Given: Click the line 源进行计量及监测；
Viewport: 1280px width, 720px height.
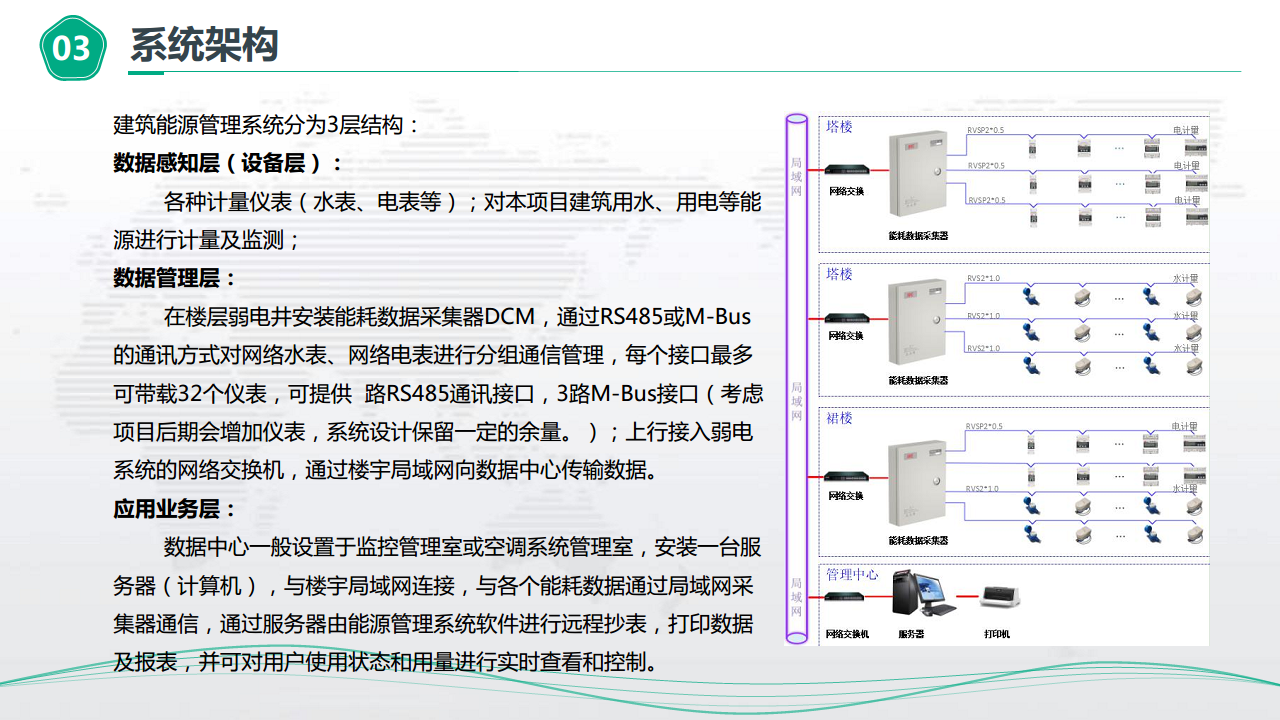Looking at the screenshot, I should [x=207, y=240].
